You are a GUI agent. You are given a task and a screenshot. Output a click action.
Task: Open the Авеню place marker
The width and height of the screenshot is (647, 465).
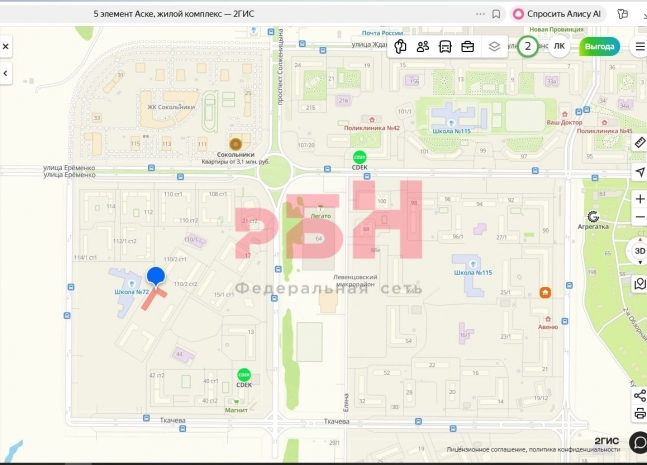pos(548,319)
